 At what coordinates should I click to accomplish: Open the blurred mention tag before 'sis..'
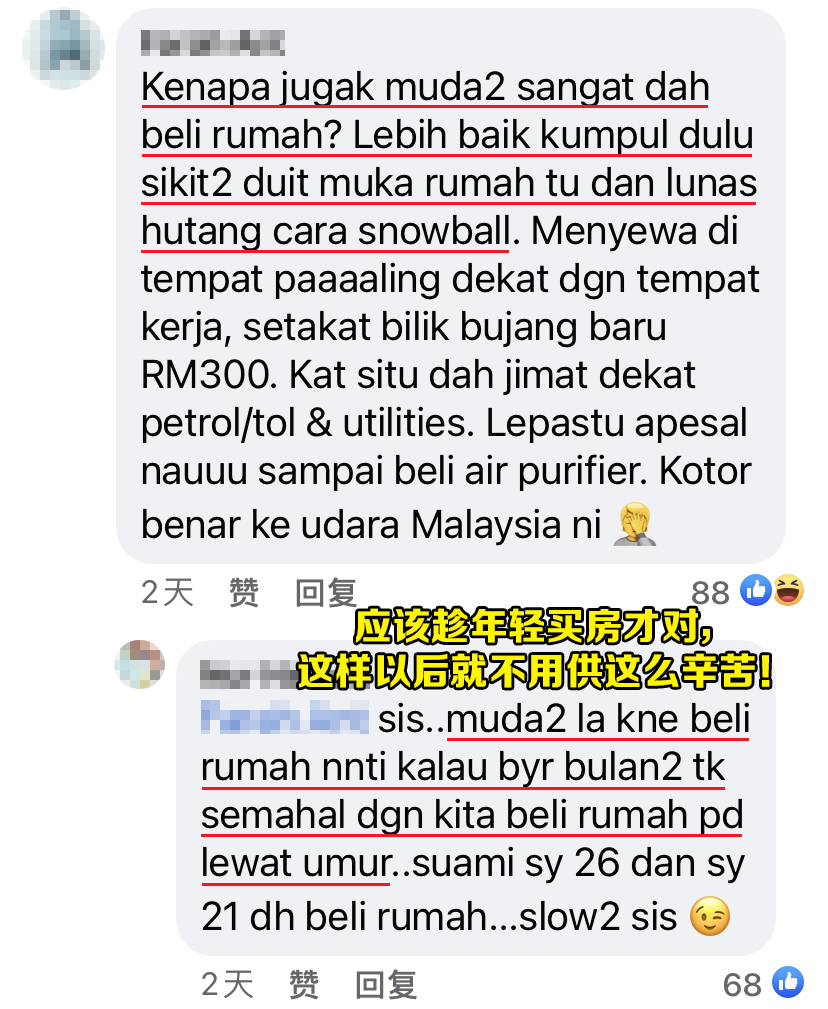284,717
